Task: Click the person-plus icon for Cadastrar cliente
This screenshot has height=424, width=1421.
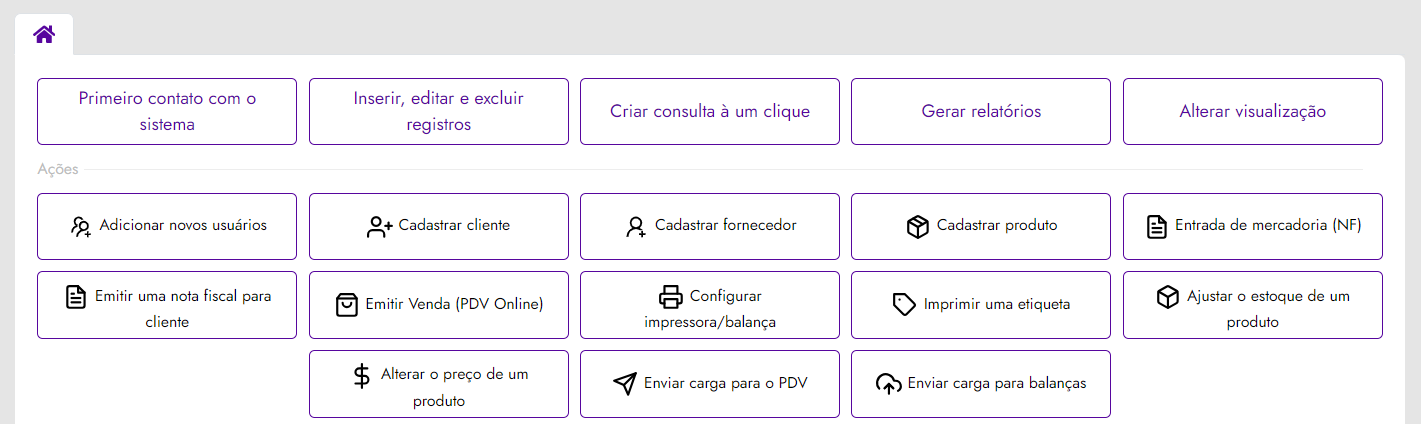Action: pos(380,226)
